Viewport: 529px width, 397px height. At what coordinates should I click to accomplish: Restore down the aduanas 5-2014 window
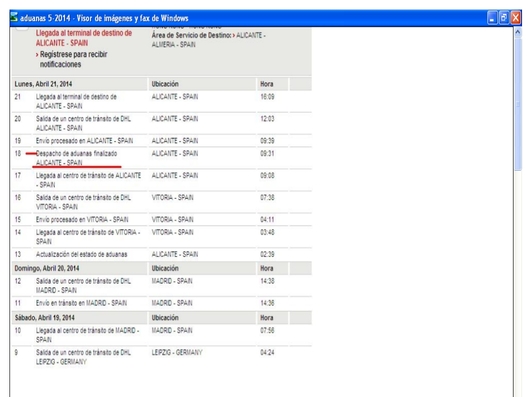click(504, 18)
